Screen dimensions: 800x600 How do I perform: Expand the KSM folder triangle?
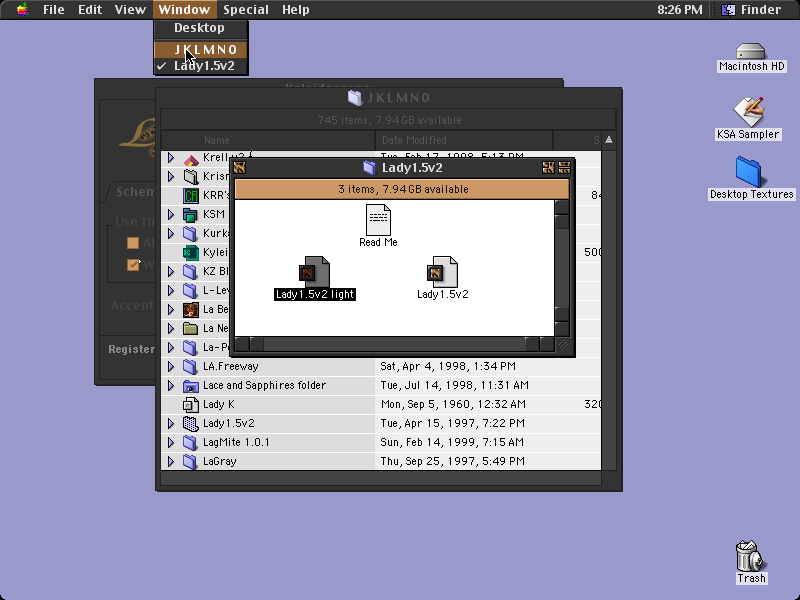click(x=171, y=214)
